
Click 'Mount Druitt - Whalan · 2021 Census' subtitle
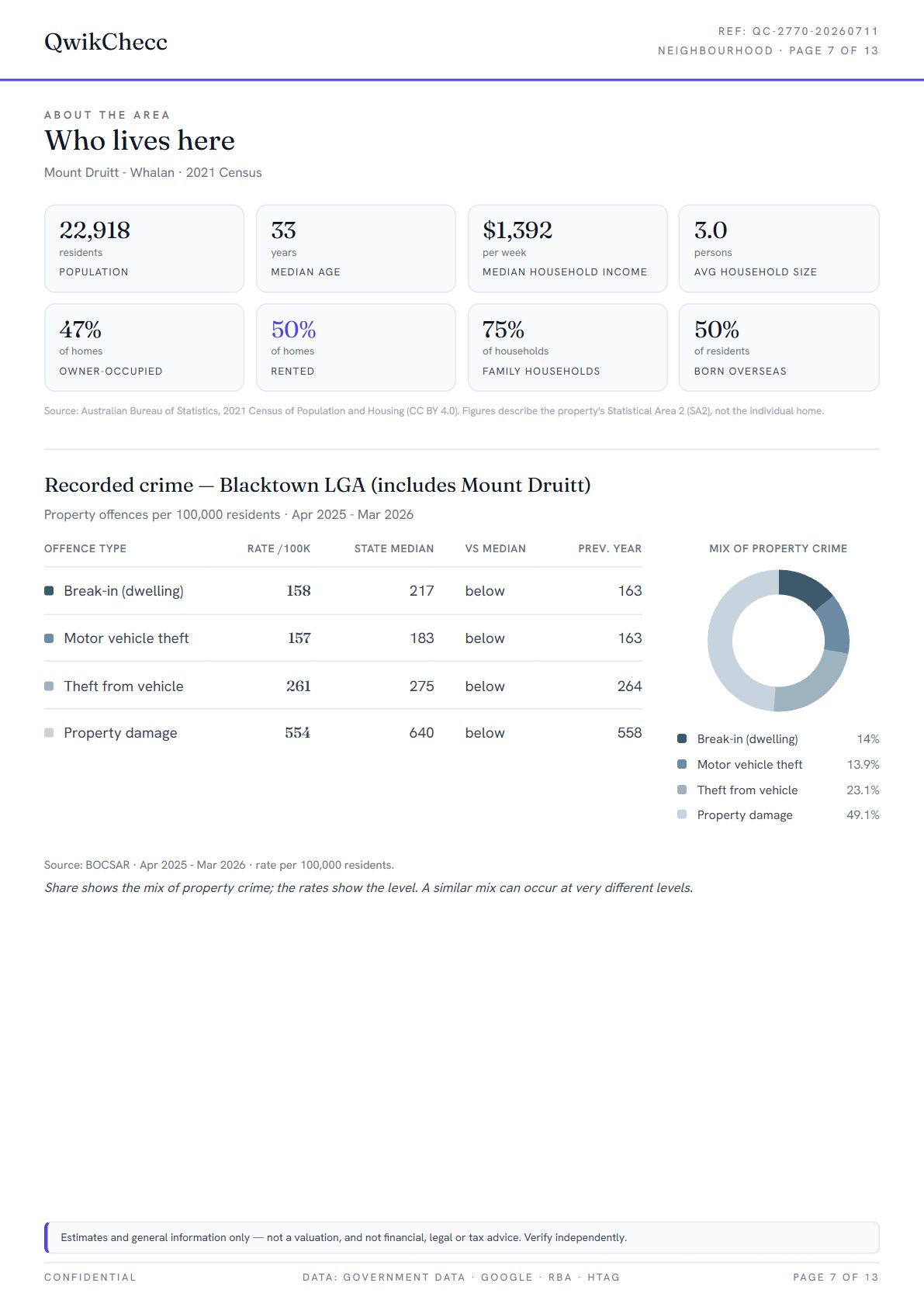pos(153,172)
